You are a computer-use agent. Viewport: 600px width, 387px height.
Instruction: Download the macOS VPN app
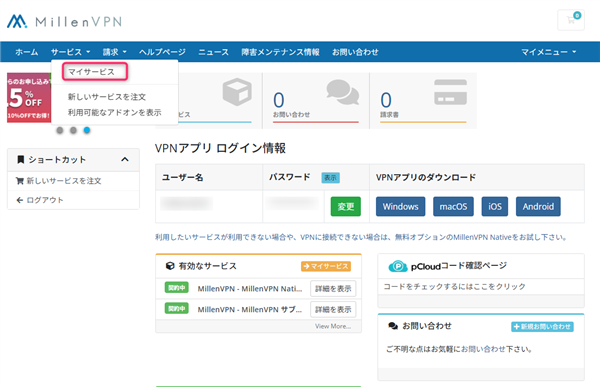pos(453,206)
